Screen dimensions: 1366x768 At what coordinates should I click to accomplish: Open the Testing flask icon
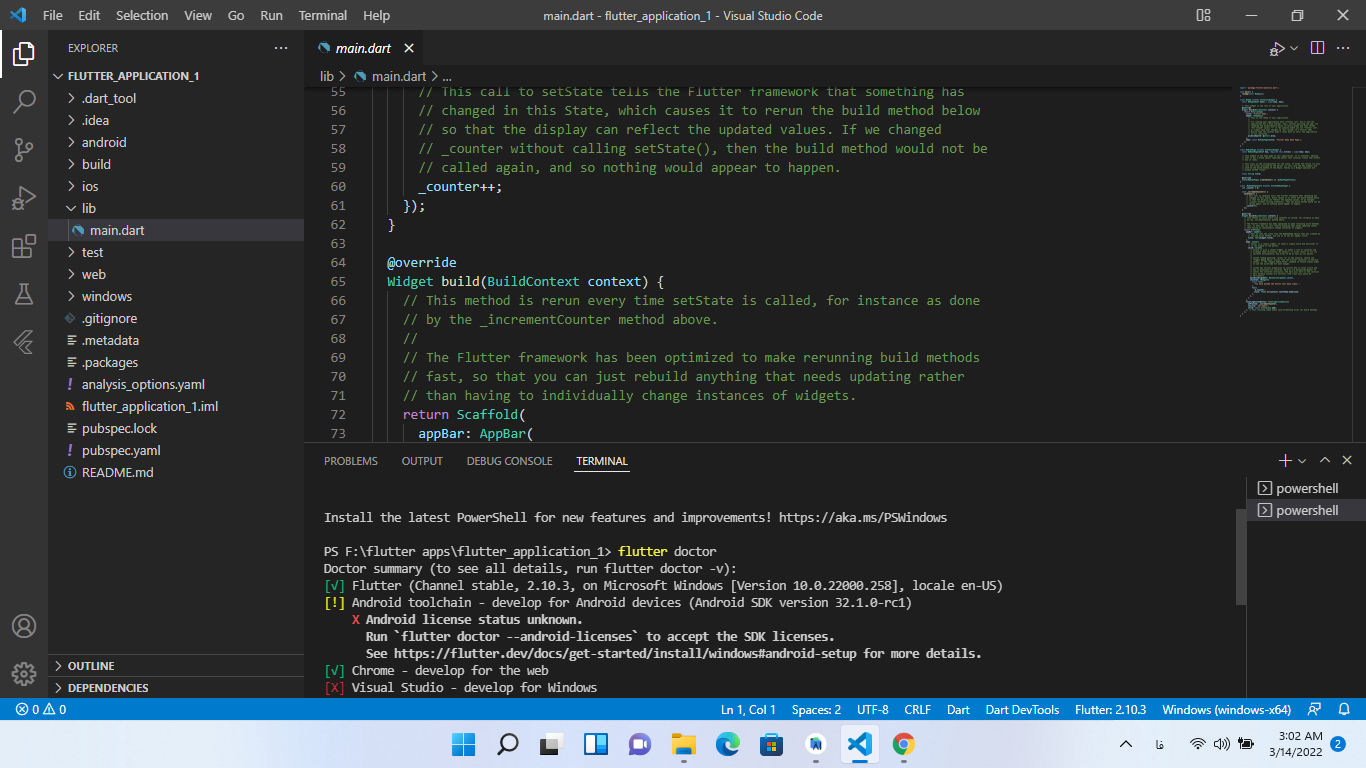coord(24,294)
